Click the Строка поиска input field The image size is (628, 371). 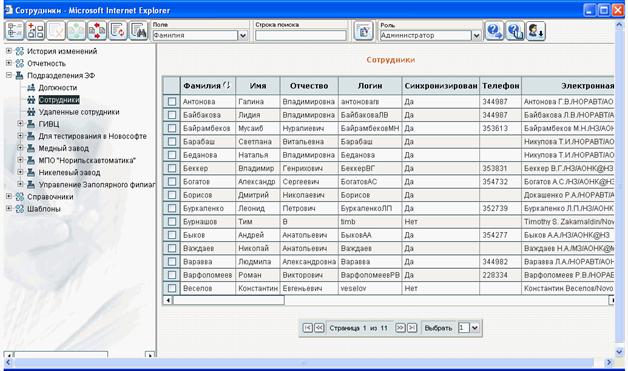[301, 36]
